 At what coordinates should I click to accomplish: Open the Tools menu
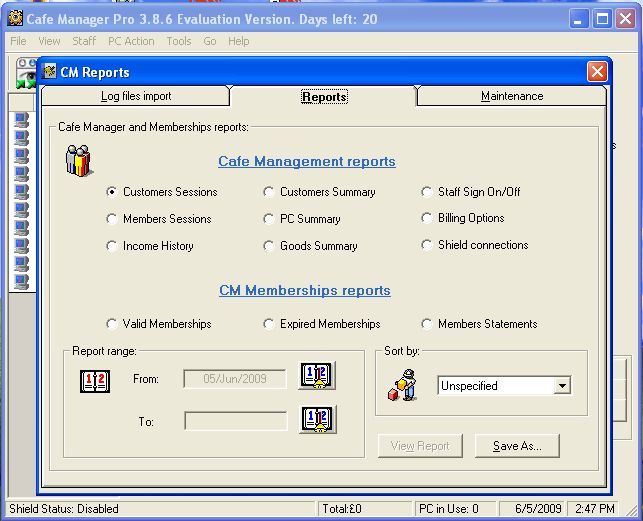tap(179, 41)
